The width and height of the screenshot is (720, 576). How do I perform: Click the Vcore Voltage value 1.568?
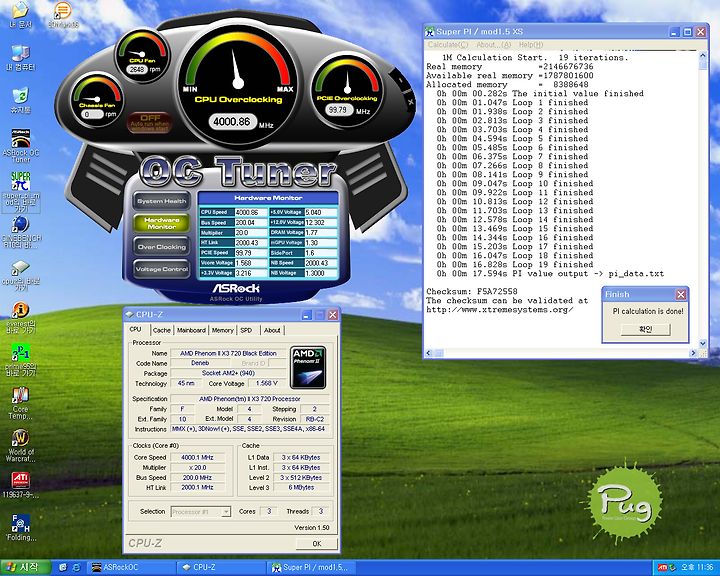pos(251,263)
